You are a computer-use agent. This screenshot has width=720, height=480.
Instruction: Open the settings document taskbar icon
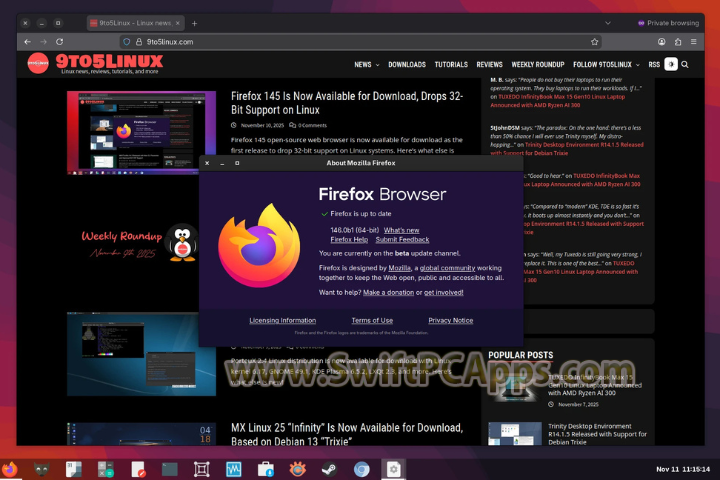[x=394, y=469]
